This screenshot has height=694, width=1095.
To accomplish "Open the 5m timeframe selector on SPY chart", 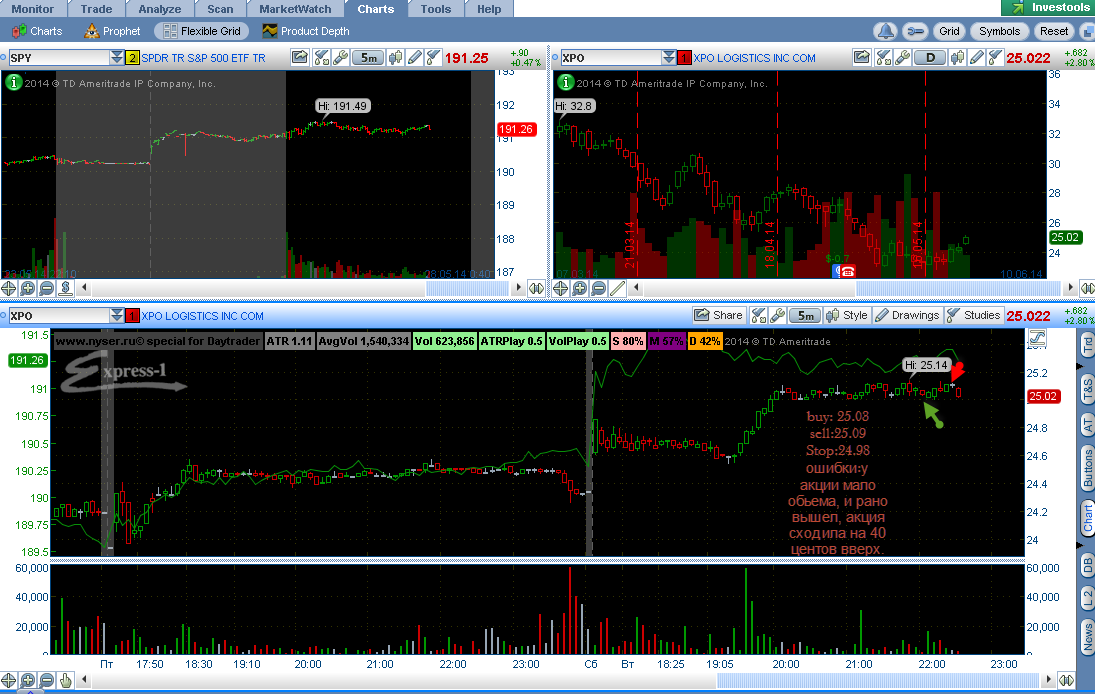I will pyautogui.click(x=369, y=57).
